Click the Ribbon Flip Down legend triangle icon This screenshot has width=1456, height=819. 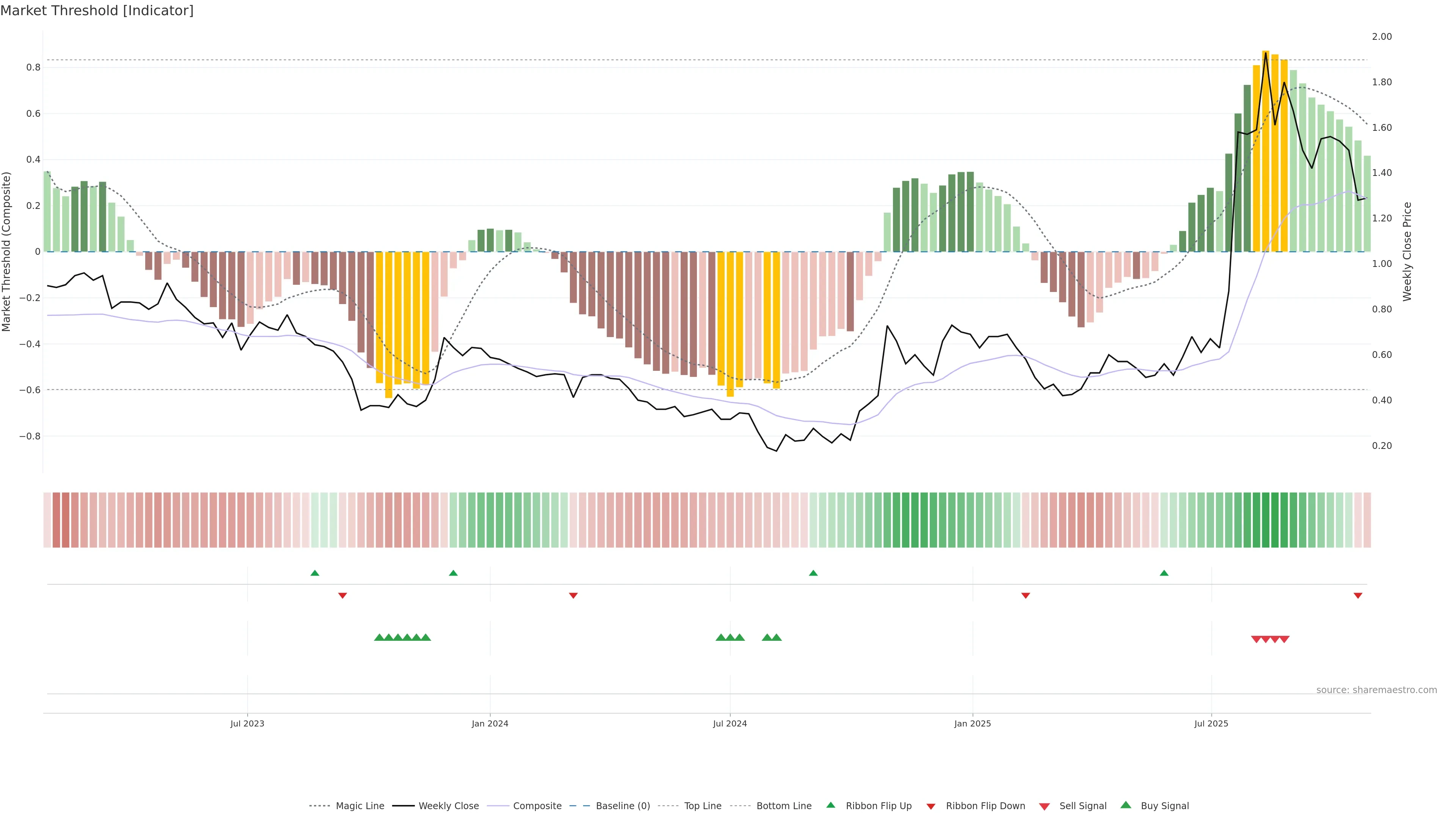point(931,806)
